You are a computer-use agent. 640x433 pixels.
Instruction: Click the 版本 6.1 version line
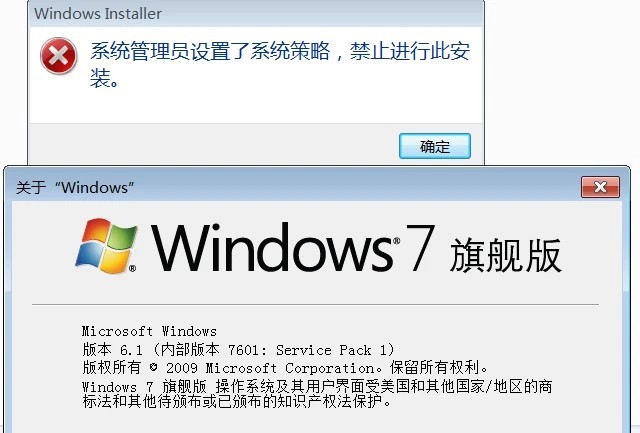(x=238, y=350)
